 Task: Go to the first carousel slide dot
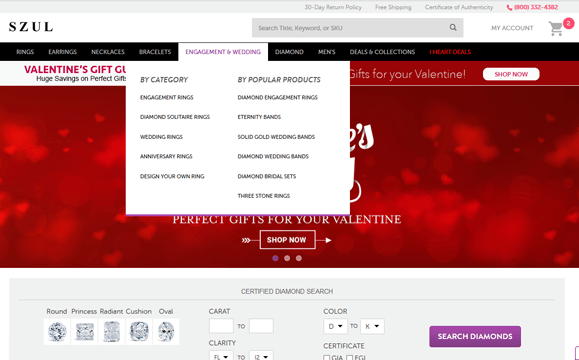click(275, 258)
